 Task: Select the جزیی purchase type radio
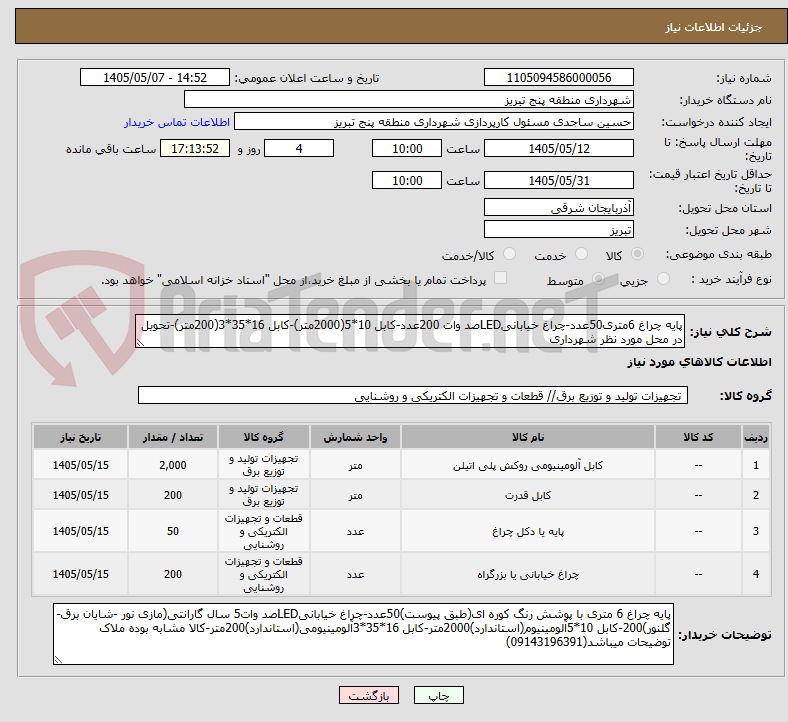point(663,279)
